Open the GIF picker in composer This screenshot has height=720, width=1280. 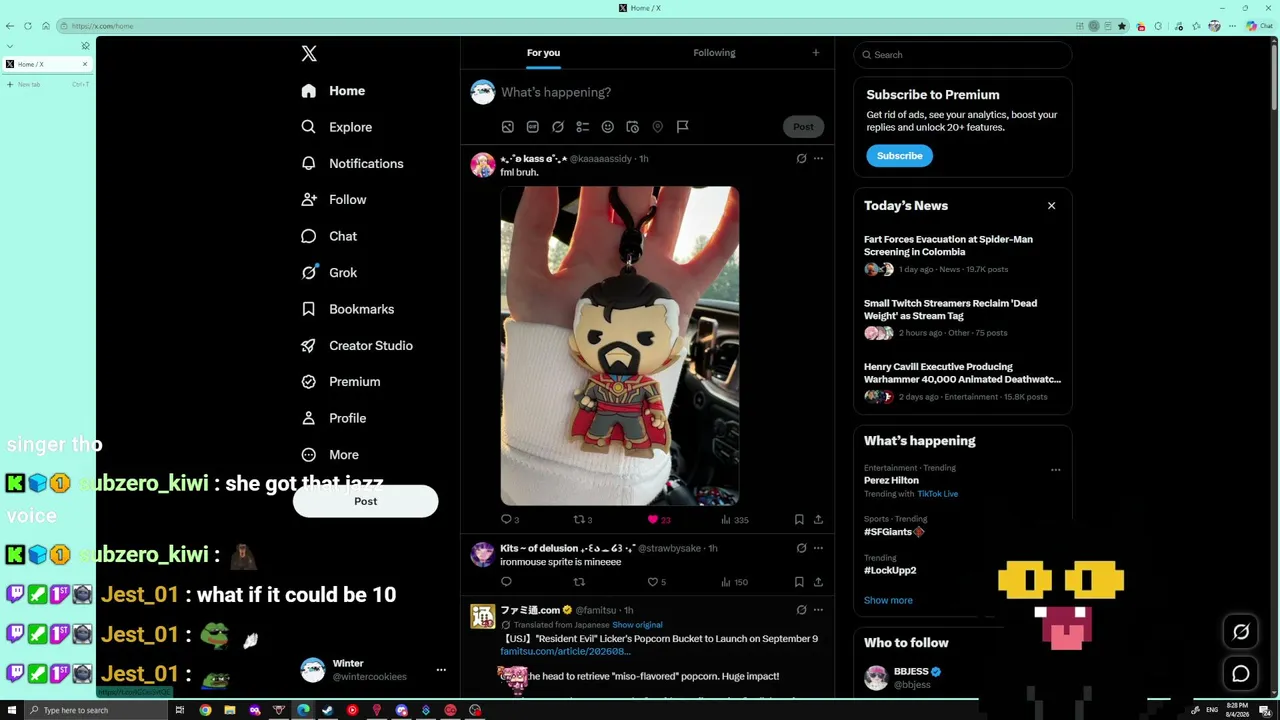533,127
